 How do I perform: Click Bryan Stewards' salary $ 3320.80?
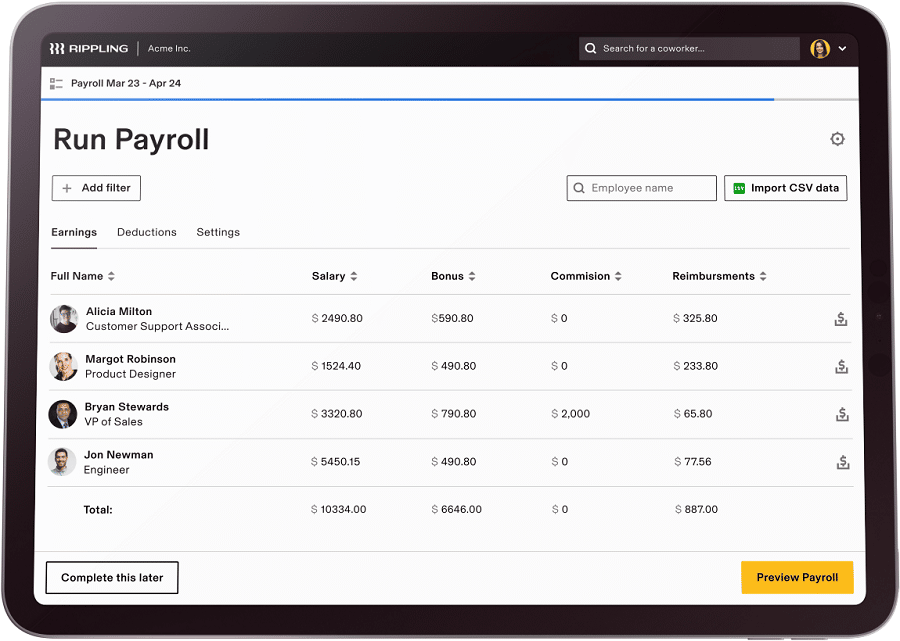(336, 414)
